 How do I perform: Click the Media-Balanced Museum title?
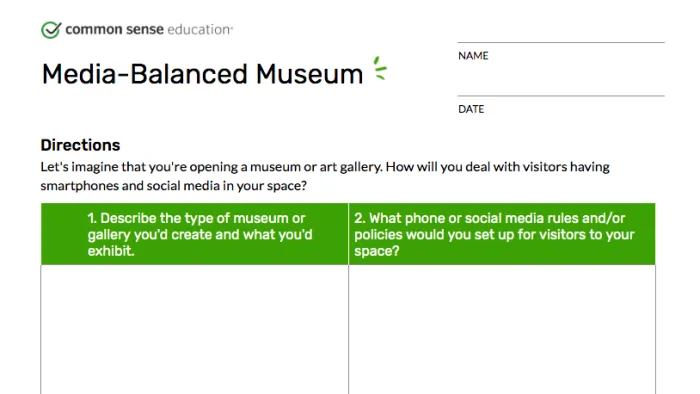tap(202, 74)
